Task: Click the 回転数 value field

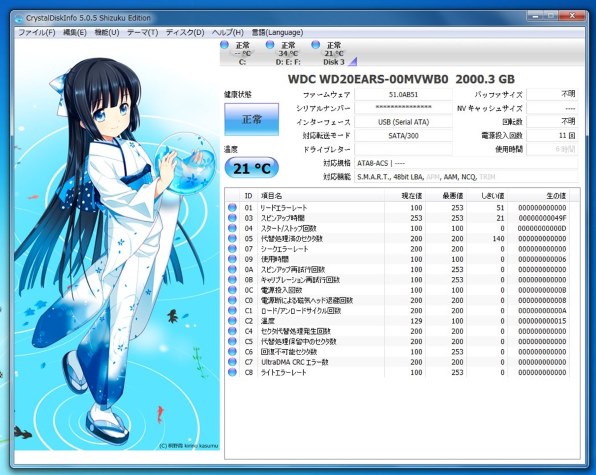Action: [x=552, y=122]
